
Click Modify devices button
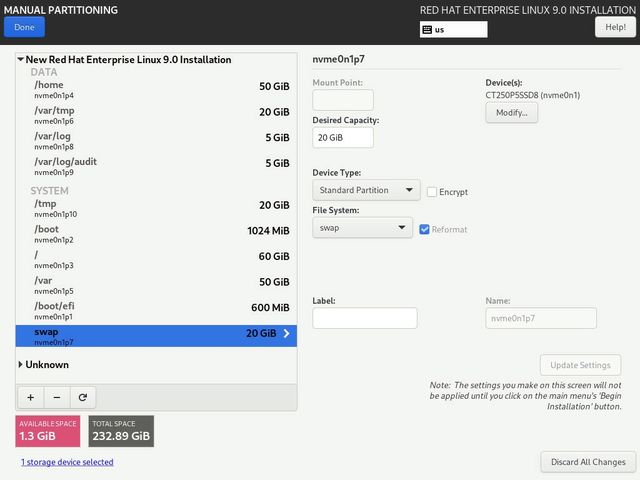point(511,113)
